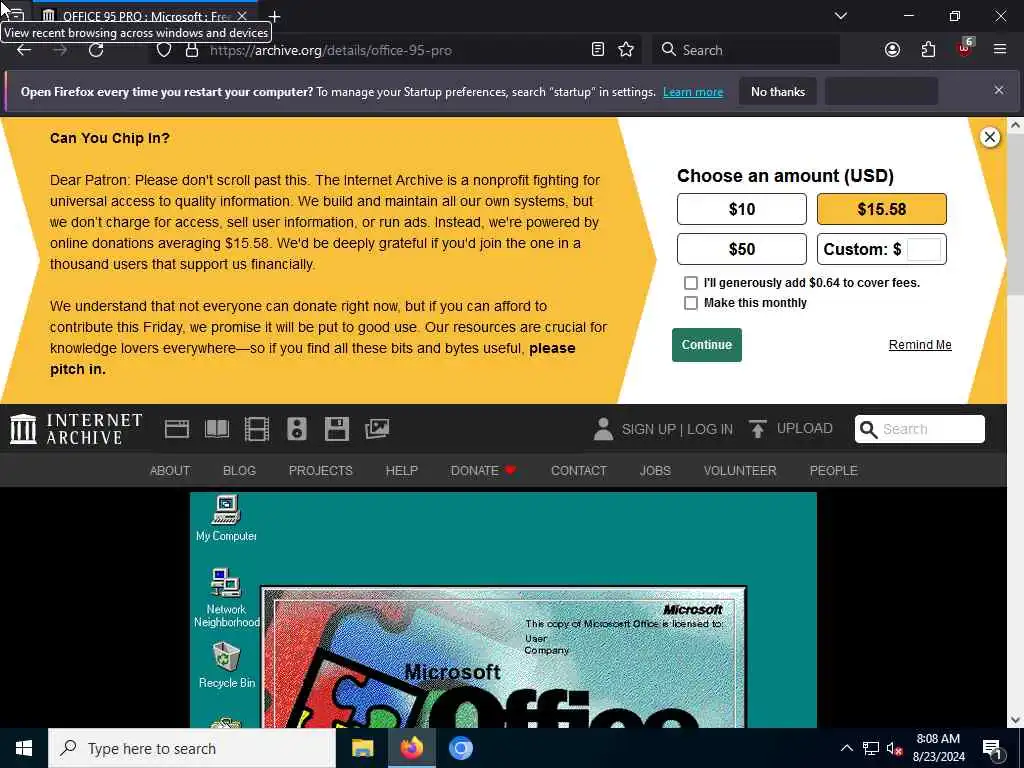Click the Firefox address bar URL
Image resolution: width=1024 pixels, height=768 pixels.
330,50
